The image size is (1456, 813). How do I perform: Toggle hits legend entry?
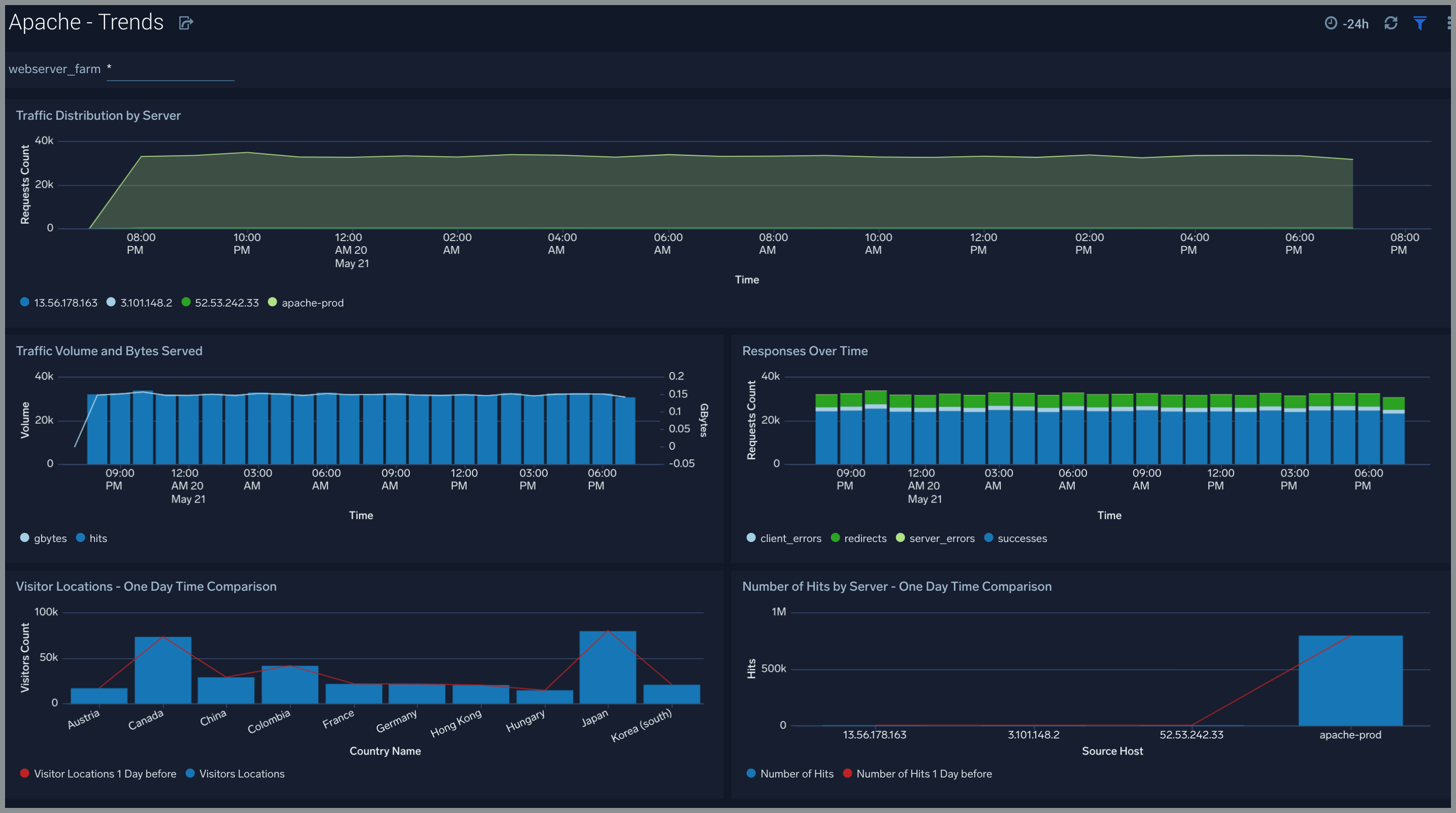point(98,538)
